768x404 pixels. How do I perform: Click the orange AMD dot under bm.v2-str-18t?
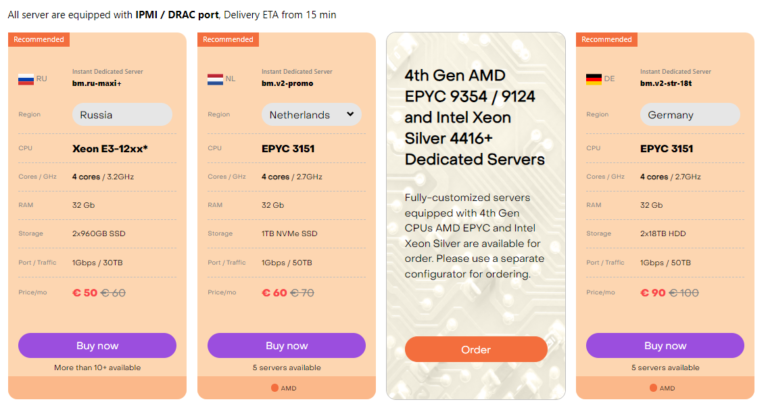tap(654, 388)
